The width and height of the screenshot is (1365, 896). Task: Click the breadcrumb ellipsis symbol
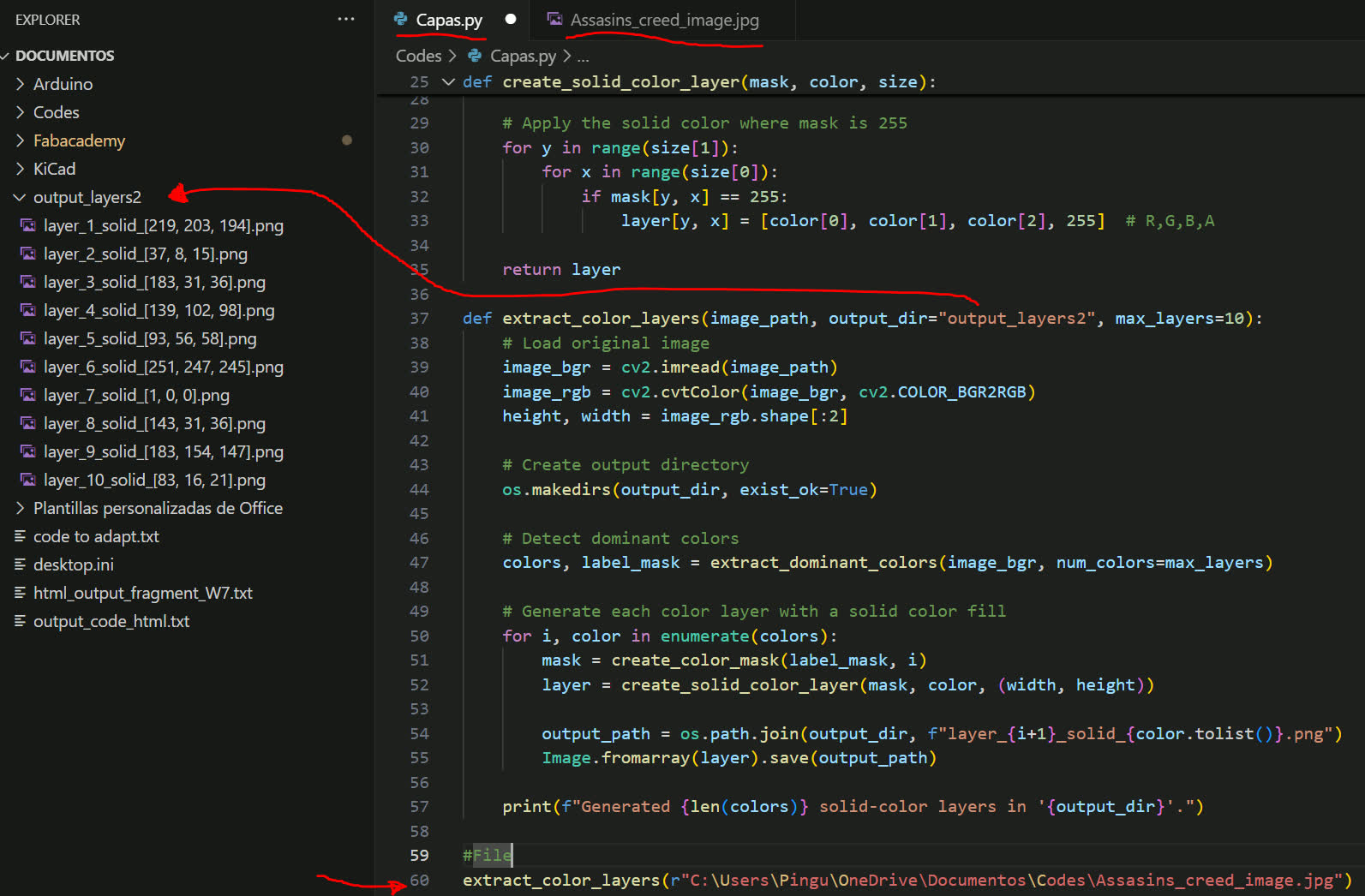(x=583, y=57)
